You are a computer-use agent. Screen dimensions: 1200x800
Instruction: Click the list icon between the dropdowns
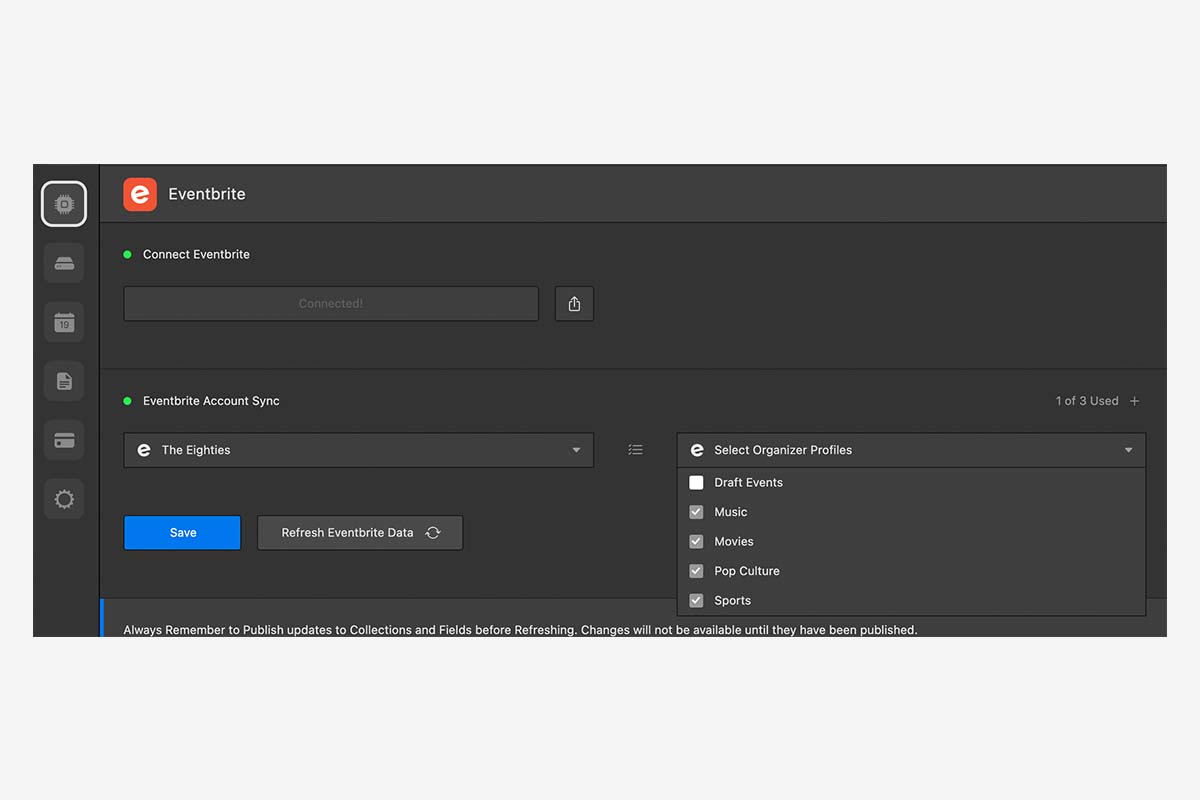pyautogui.click(x=635, y=450)
